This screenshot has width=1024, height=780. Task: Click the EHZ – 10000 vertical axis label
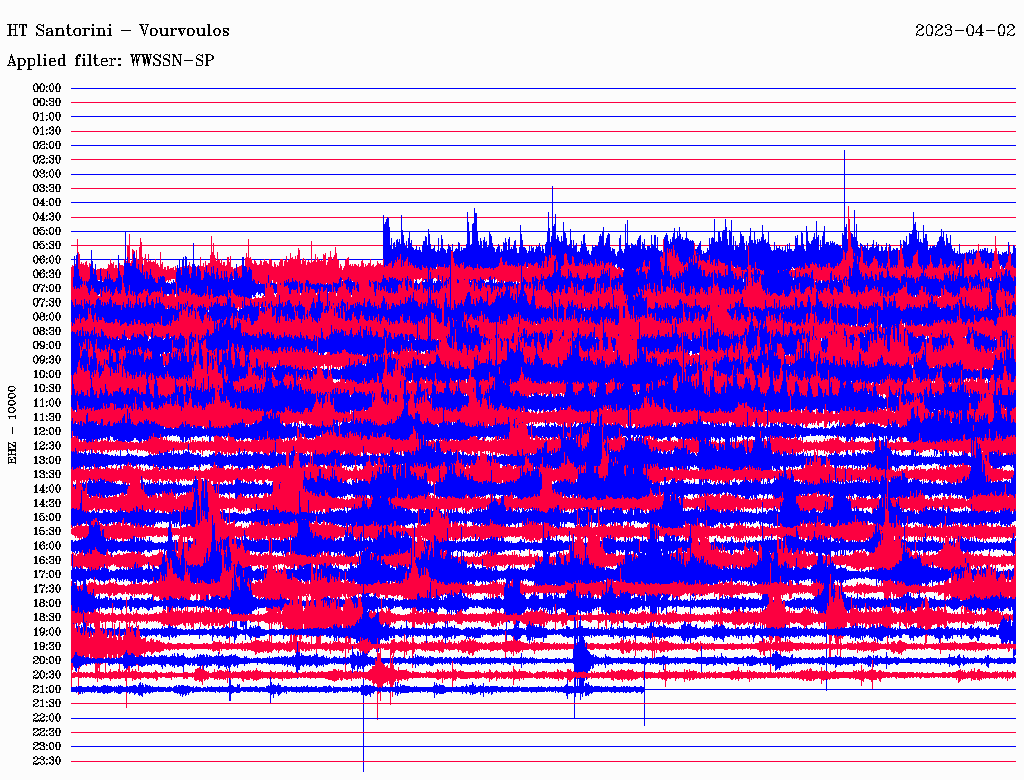13,423
